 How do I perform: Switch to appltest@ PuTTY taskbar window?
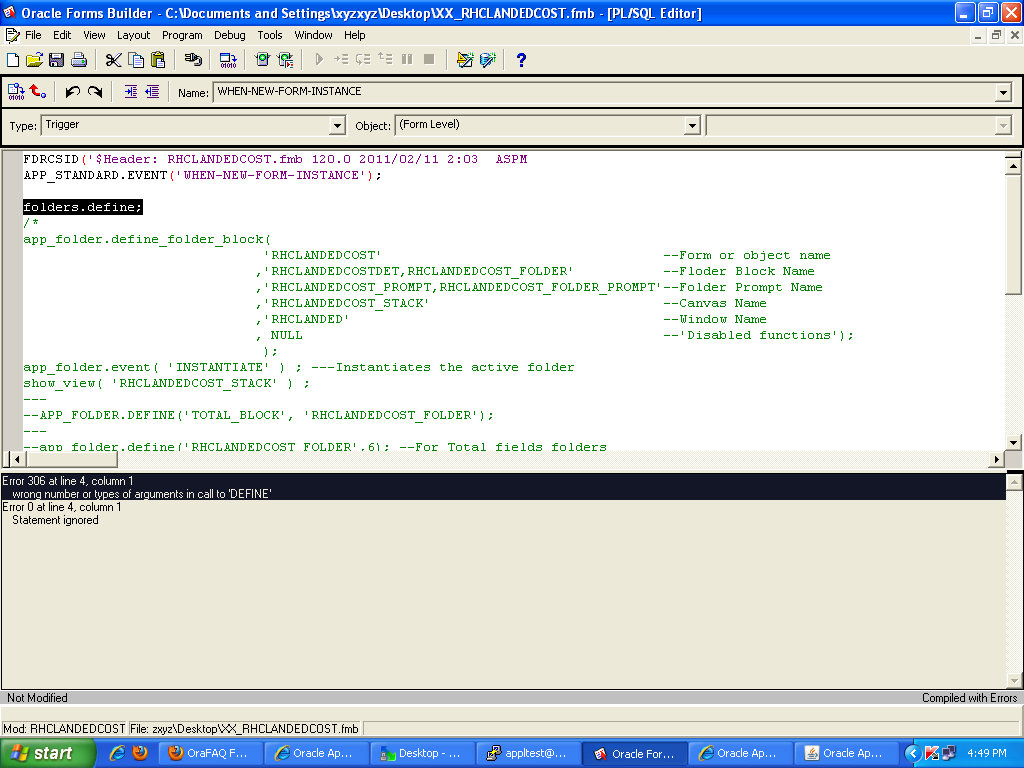pos(529,753)
